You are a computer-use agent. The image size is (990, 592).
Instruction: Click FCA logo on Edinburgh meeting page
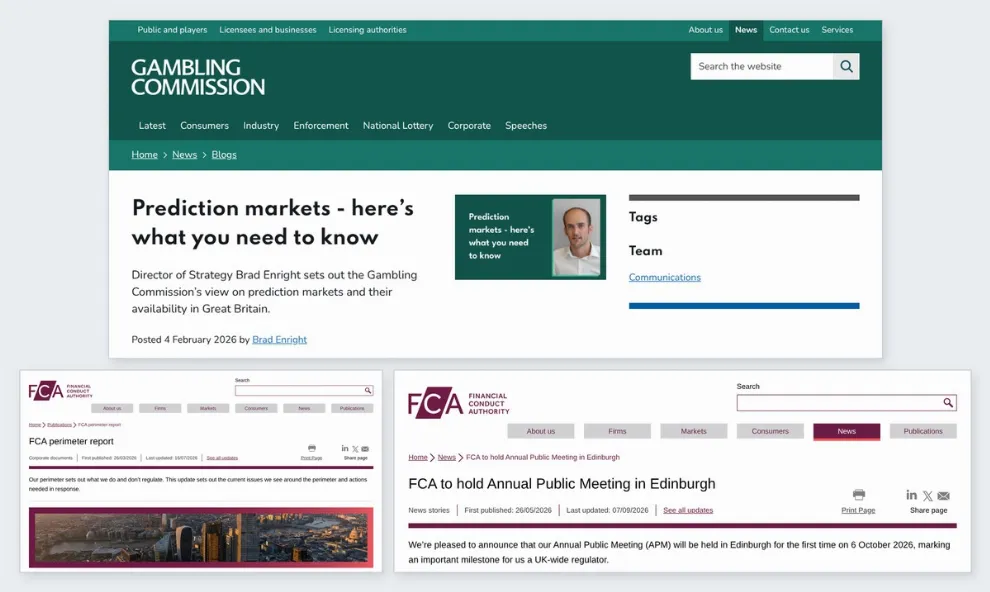(x=458, y=403)
